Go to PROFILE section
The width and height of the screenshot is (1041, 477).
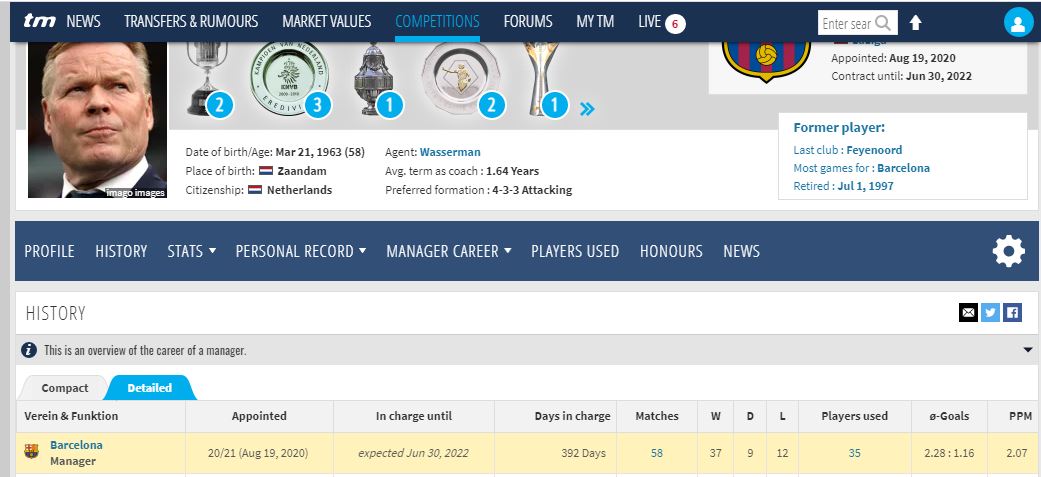[x=49, y=251]
